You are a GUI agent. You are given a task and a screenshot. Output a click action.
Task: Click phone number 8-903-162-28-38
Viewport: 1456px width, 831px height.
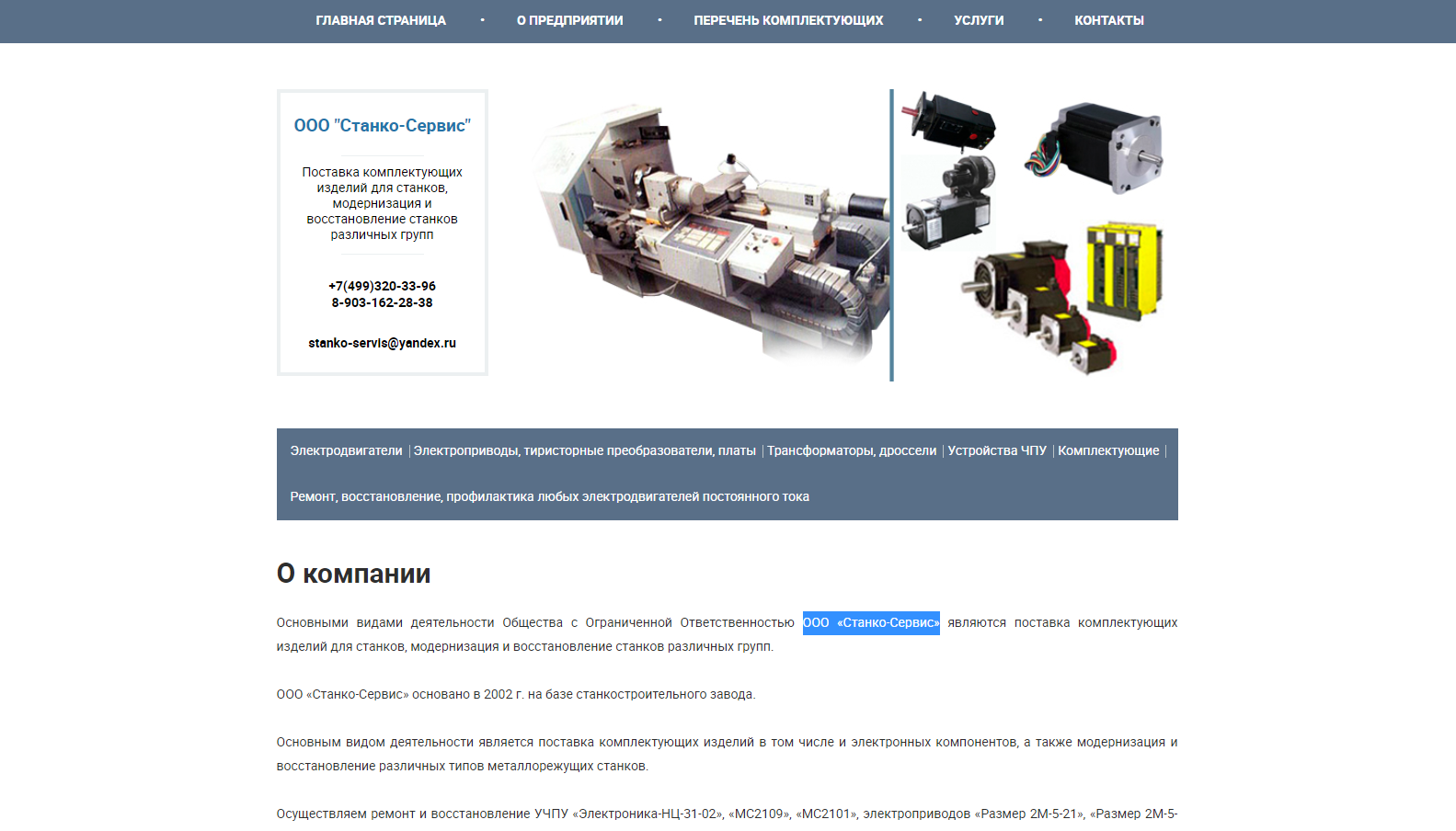pyautogui.click(x=383, y=302)
